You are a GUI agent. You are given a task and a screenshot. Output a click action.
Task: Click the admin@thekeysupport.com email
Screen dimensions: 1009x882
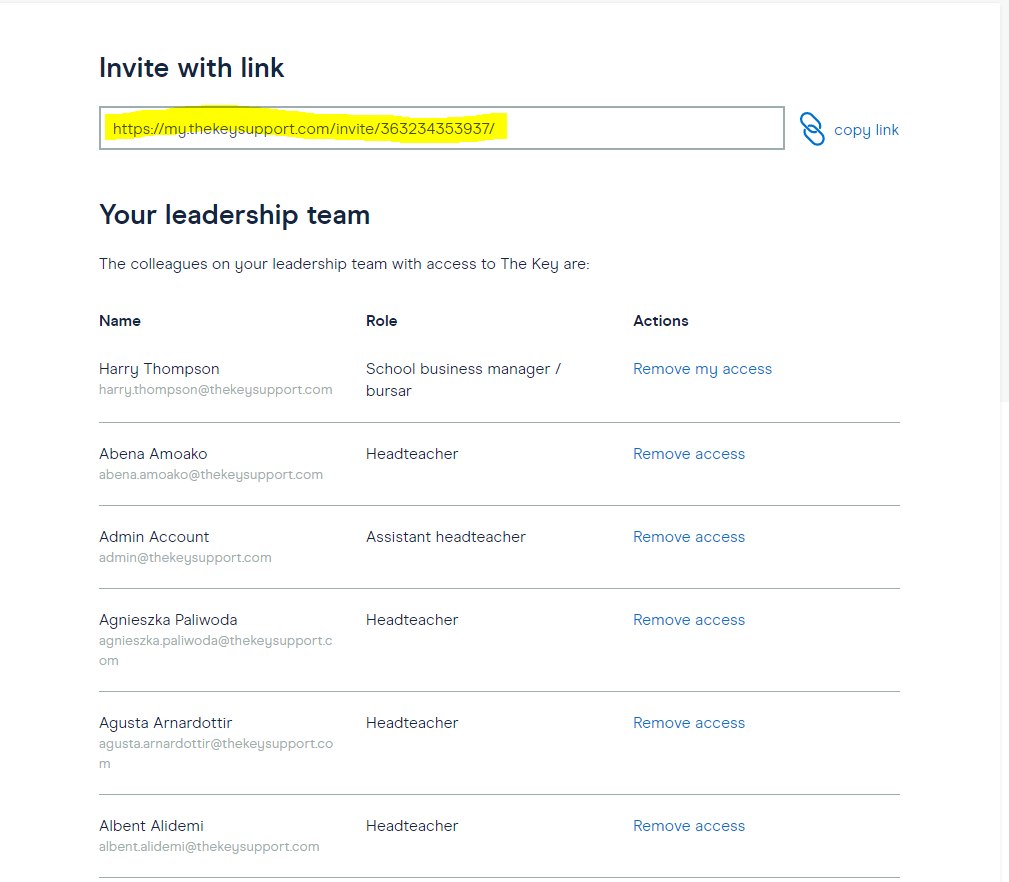185,558
